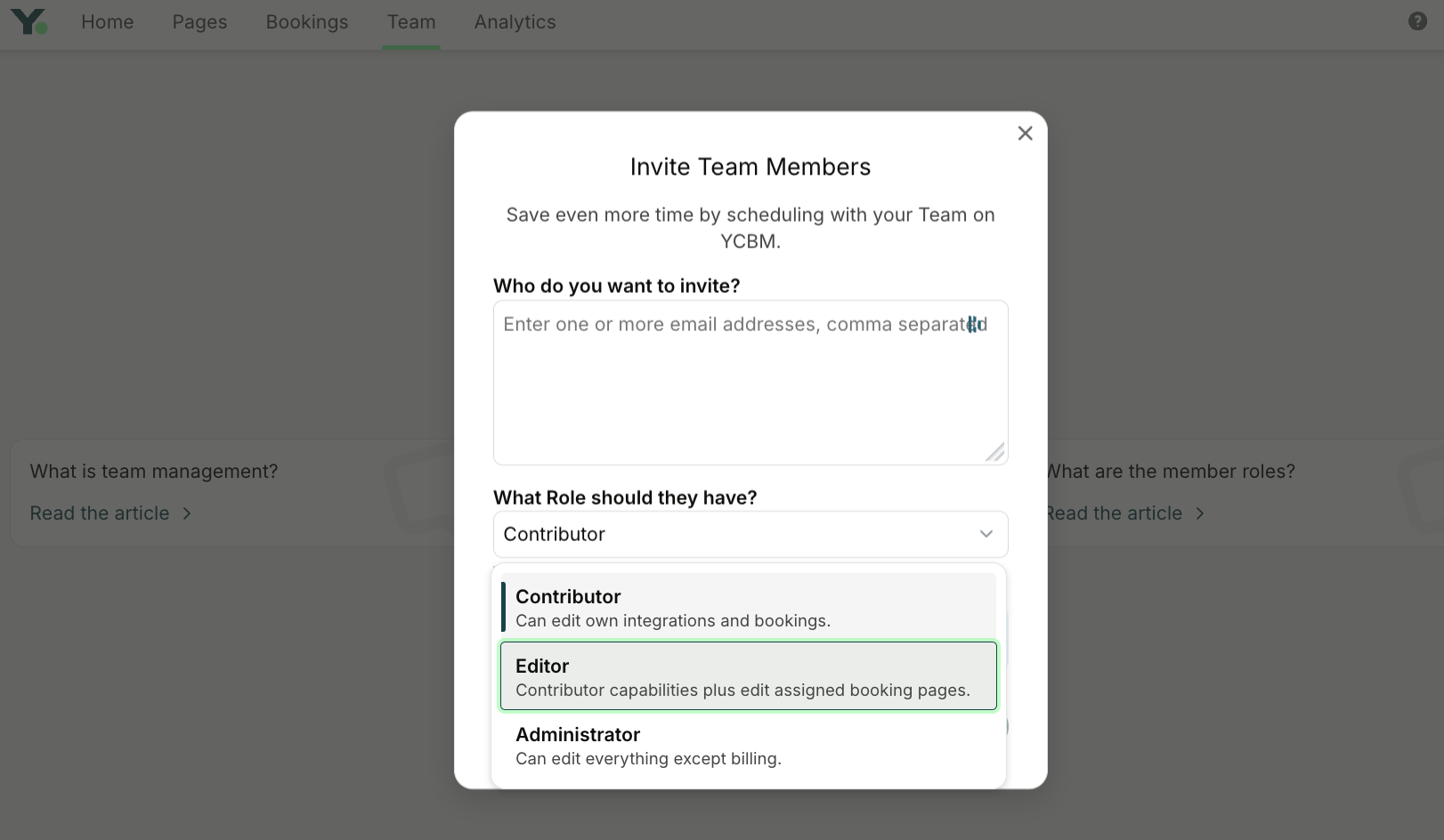Open the Pages navigation tab

click(x=199, y=22)
